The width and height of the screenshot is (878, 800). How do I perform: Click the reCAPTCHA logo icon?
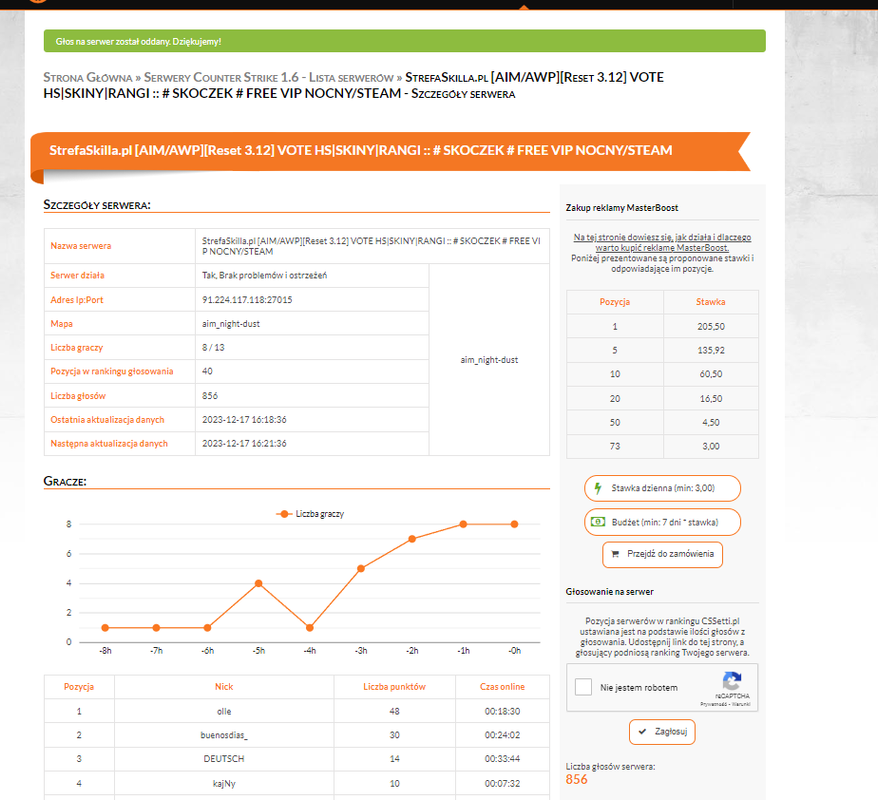tap(732, 681)
